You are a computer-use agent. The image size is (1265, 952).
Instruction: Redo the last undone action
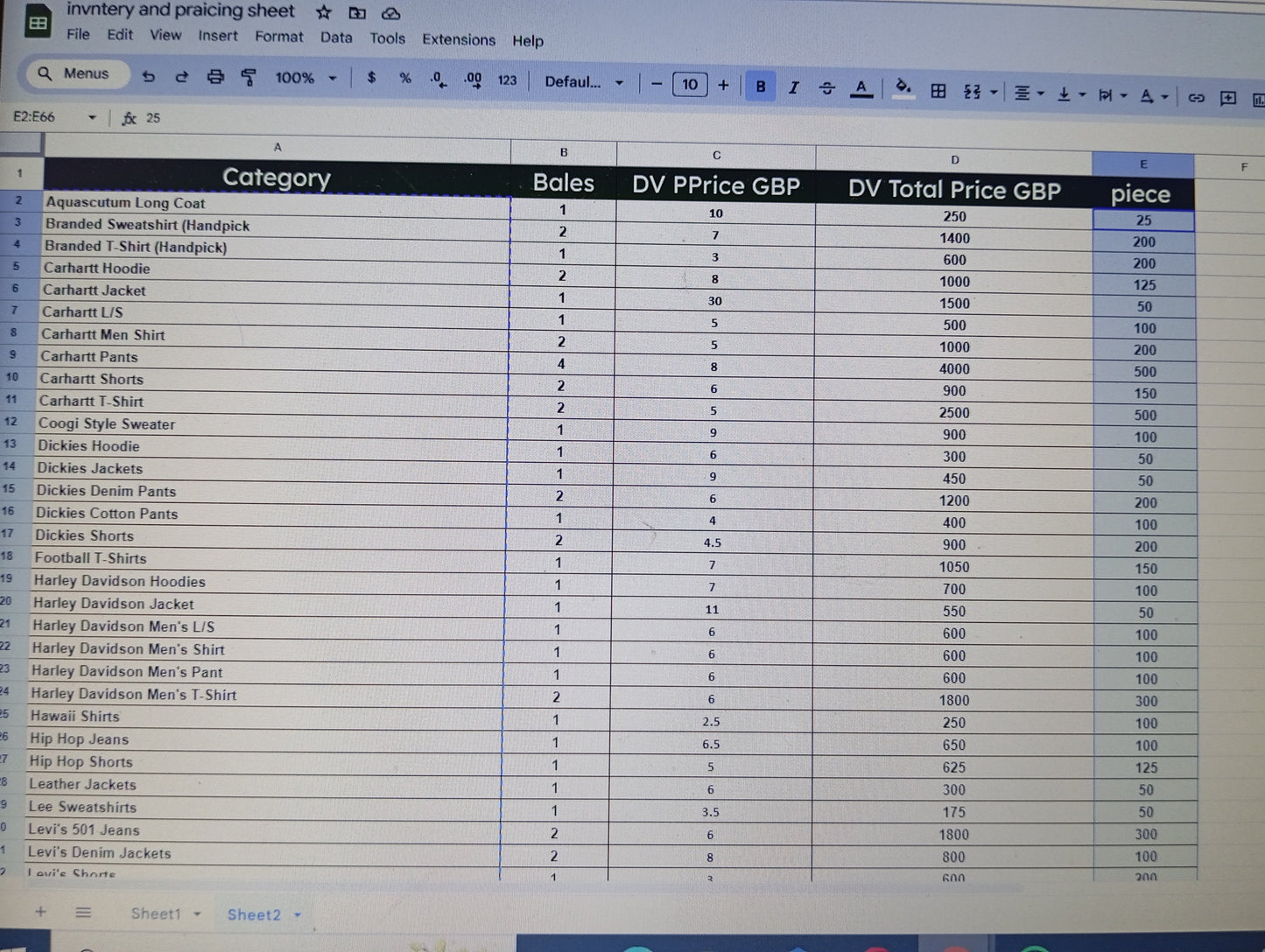[181, 77]
